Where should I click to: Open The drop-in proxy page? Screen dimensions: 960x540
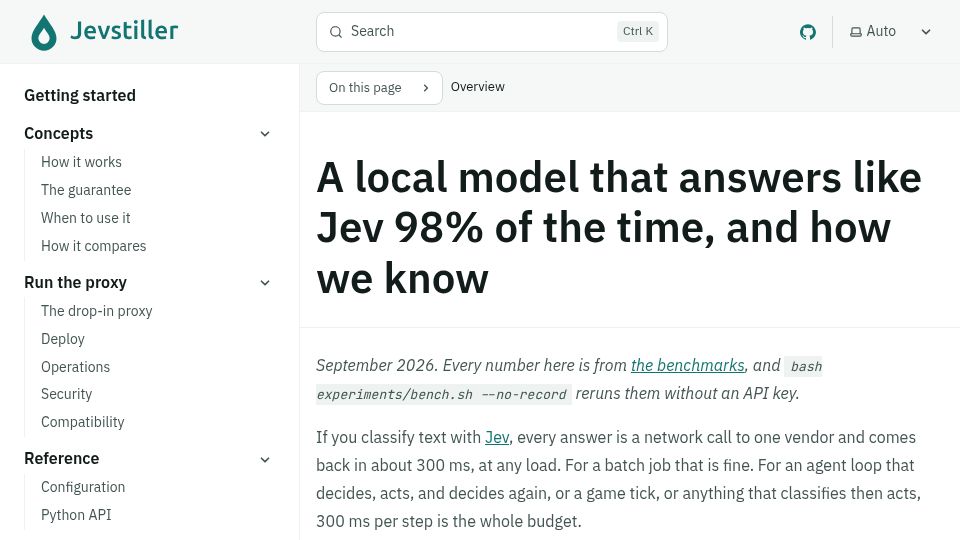pos(97,311)
